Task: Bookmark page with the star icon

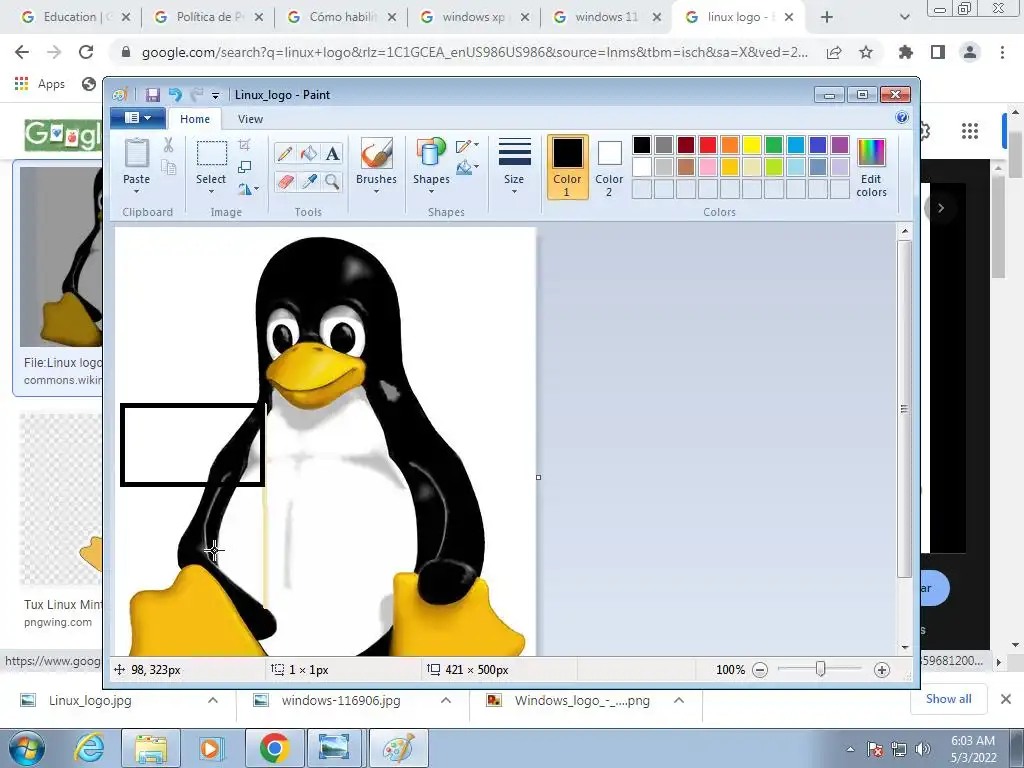Action: tap(866, 52)
